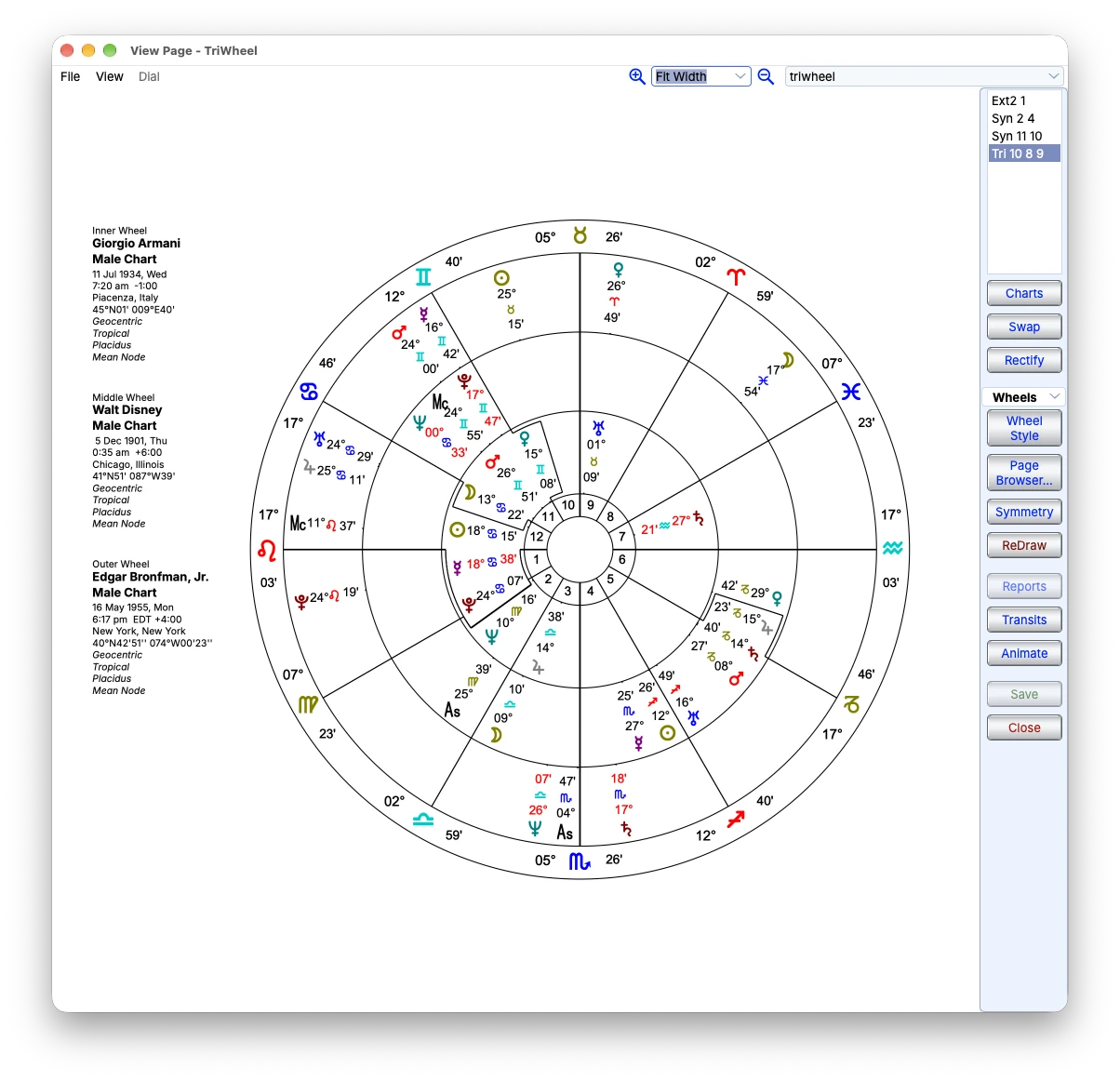The width and height of the screenshot is (1120, 1081).
Task: Click the large red Aries glyph on the outer rim
Action: click(736, 276)
